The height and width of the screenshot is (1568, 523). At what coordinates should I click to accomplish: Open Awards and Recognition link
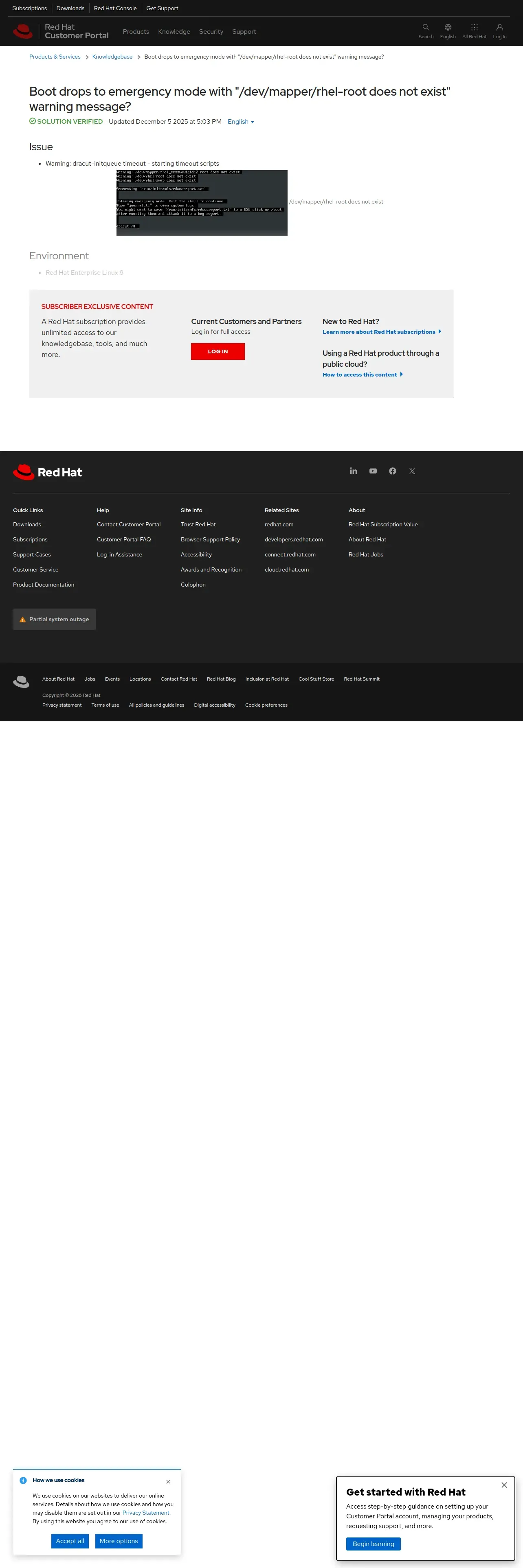pyautogui.click(x=211, y=570)
